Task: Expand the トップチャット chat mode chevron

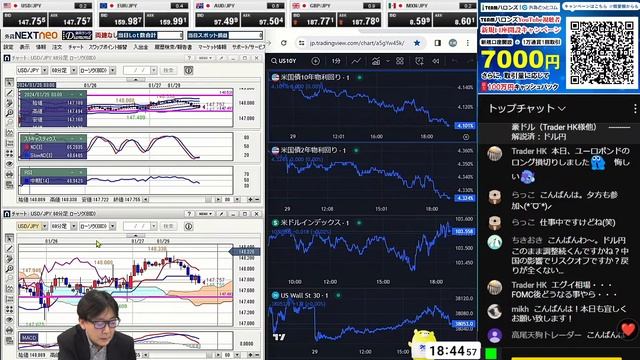Action: click(562, 109)
